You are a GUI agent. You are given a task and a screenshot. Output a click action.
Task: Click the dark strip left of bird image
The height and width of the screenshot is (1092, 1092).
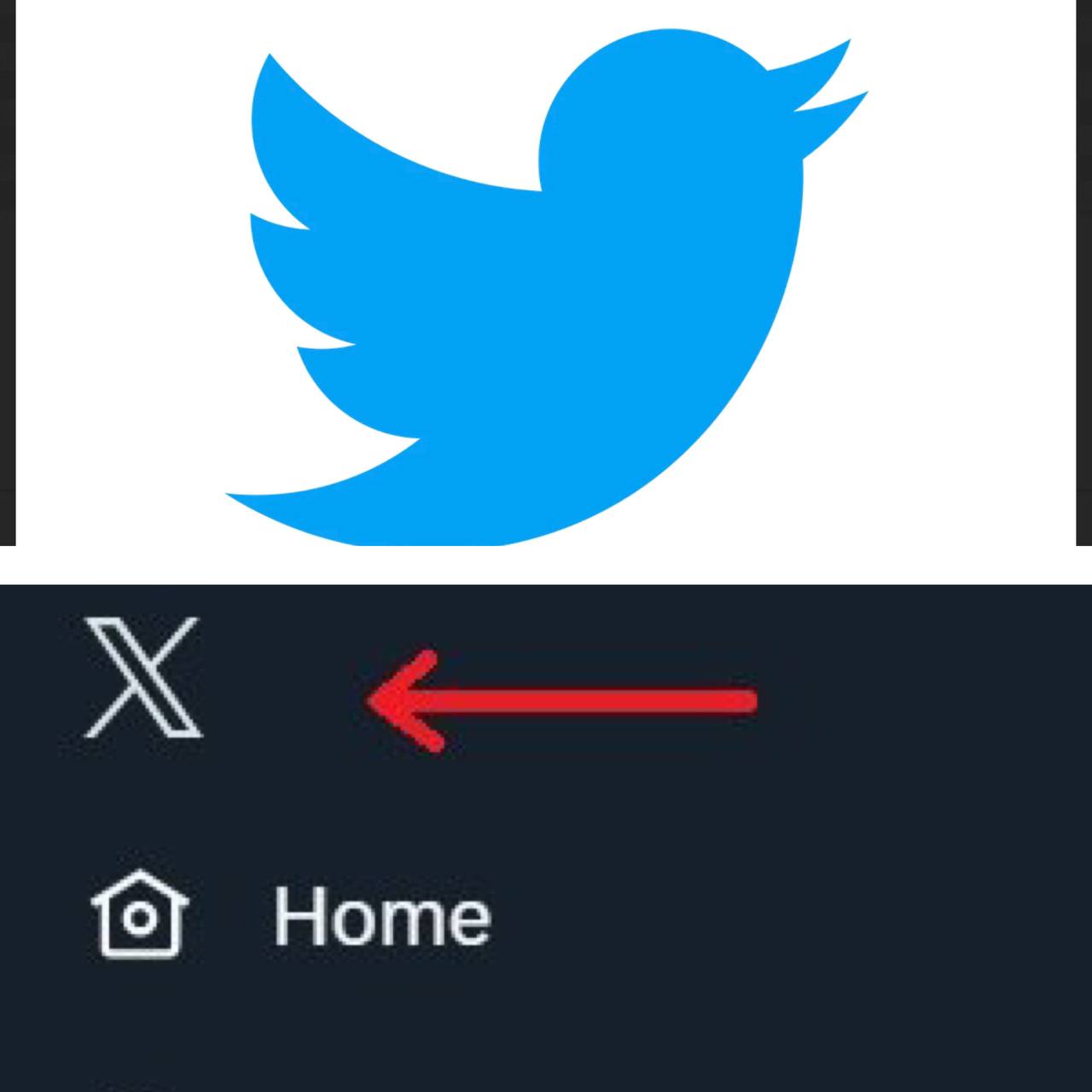point(8,273)
